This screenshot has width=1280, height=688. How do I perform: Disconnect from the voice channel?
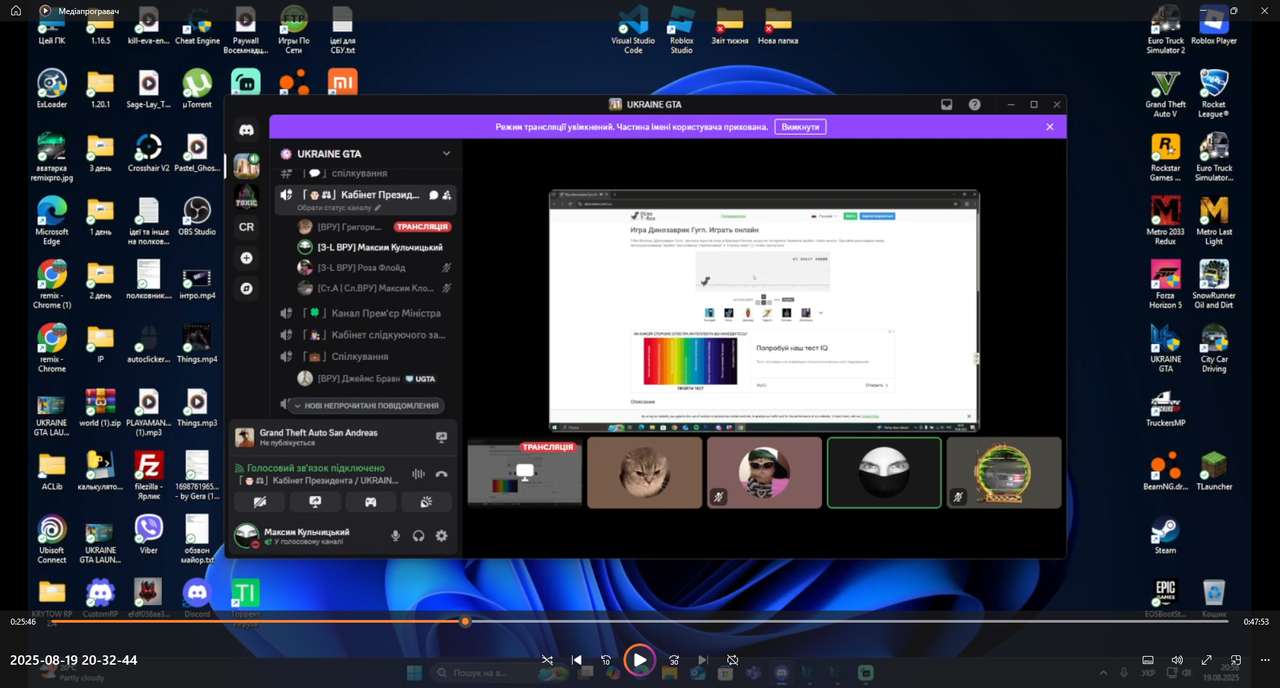[441, 474]
